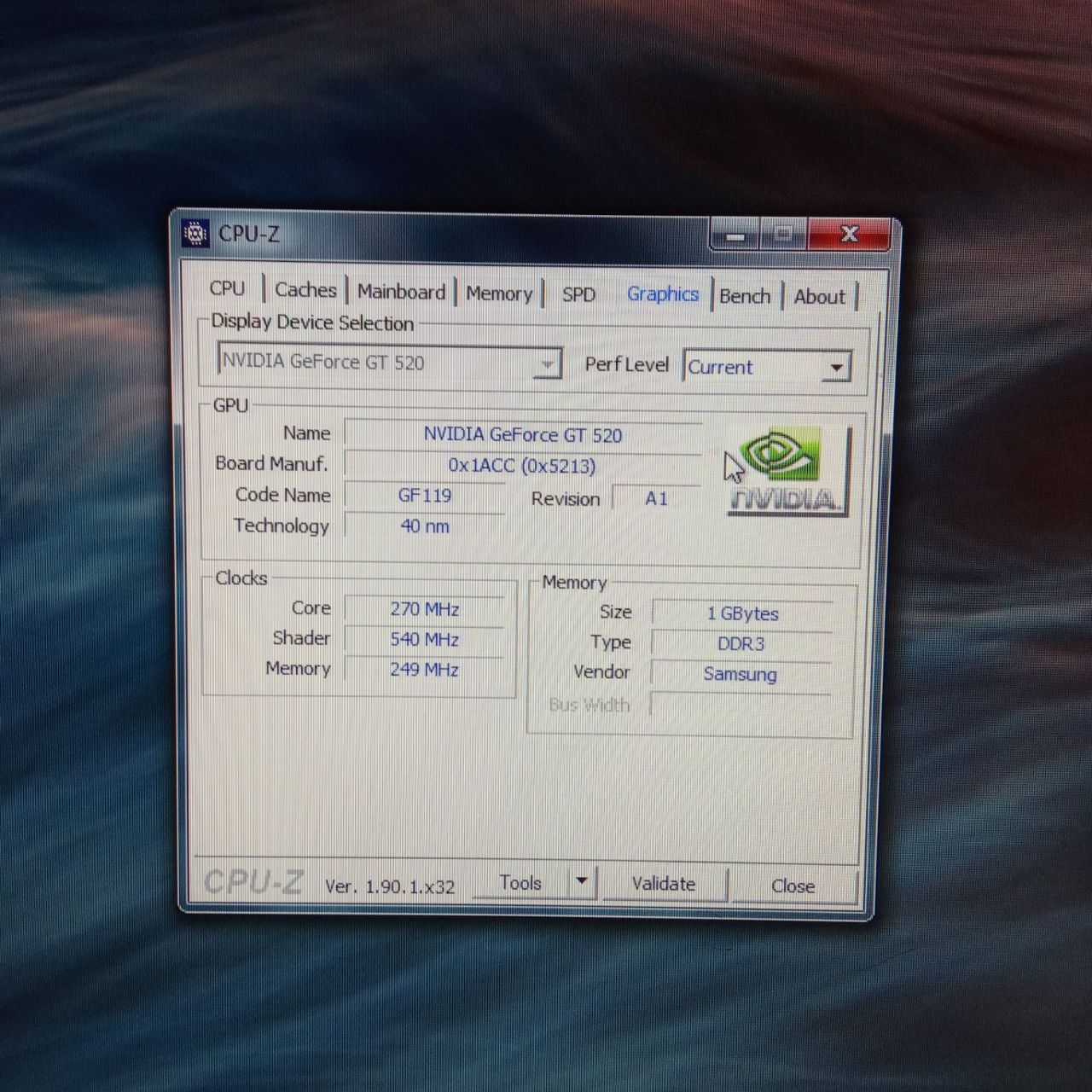Click the Core clock value 270 MHz

[x=425, y=609]
